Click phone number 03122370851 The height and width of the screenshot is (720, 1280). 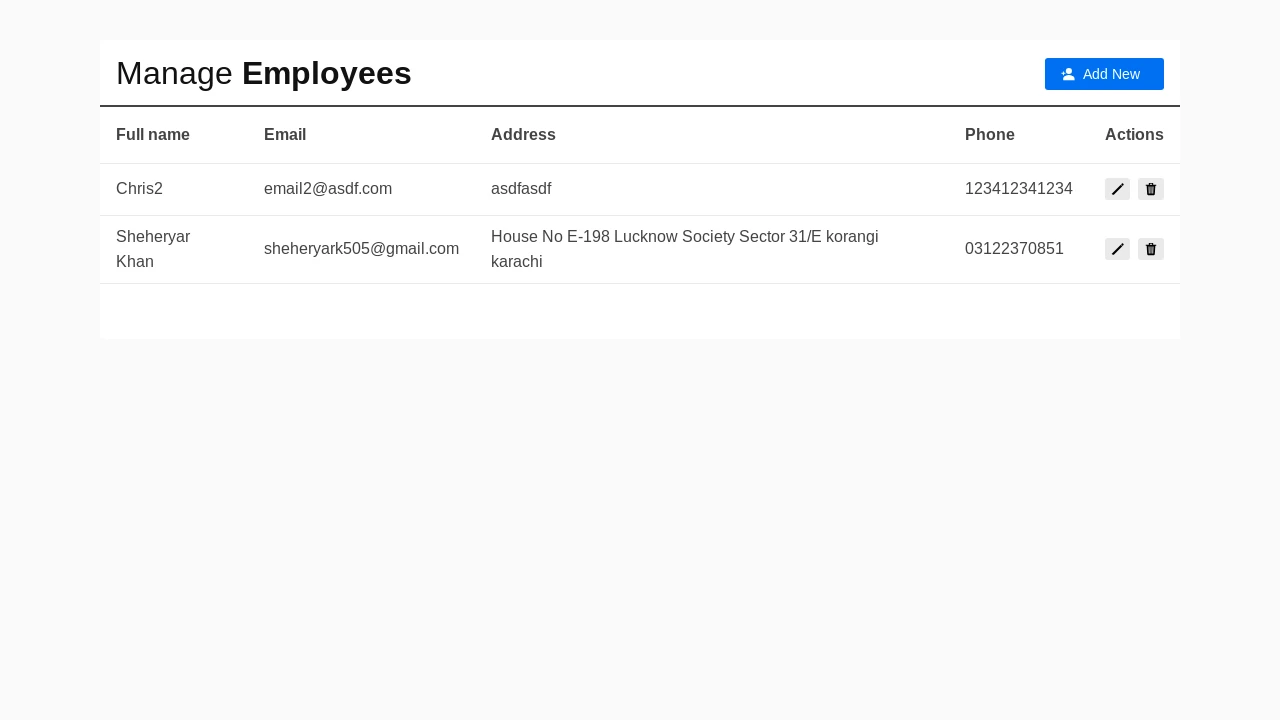point(1014,249)
